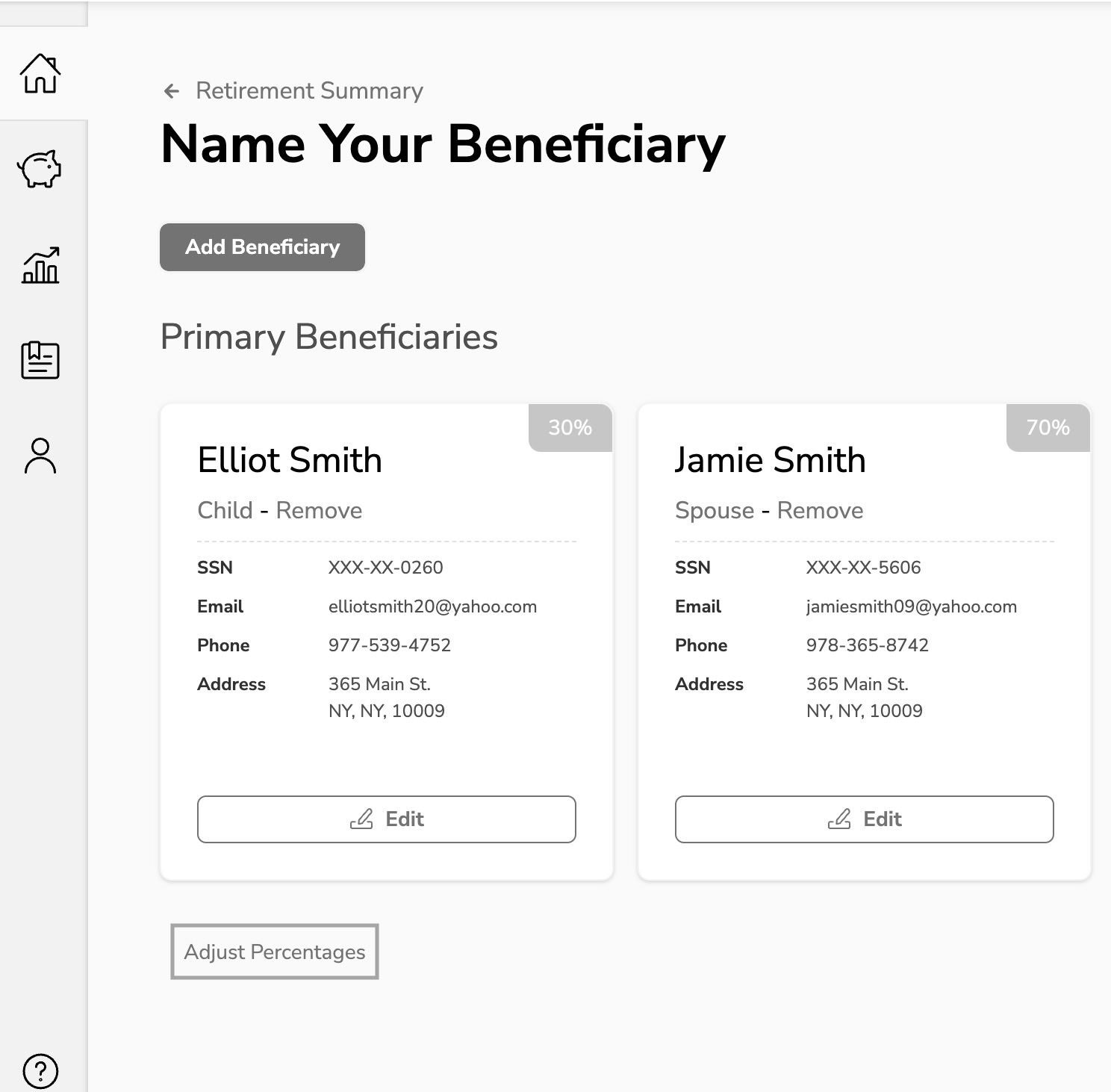
Task: Open the help question mark icon
Action: coord(40,1071)
